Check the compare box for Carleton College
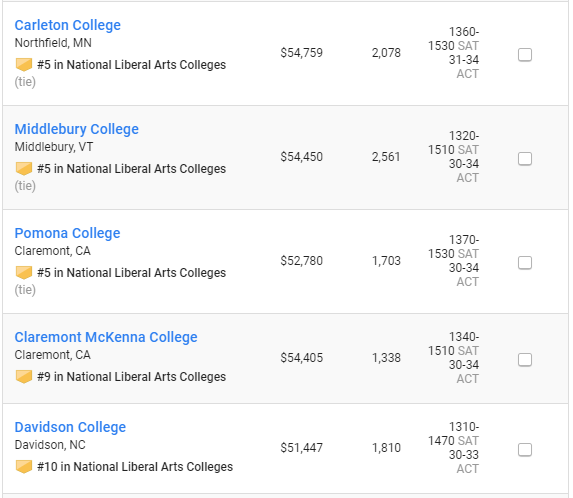The height and width of the screenshot is (498, 573). [x=525, y=55]
